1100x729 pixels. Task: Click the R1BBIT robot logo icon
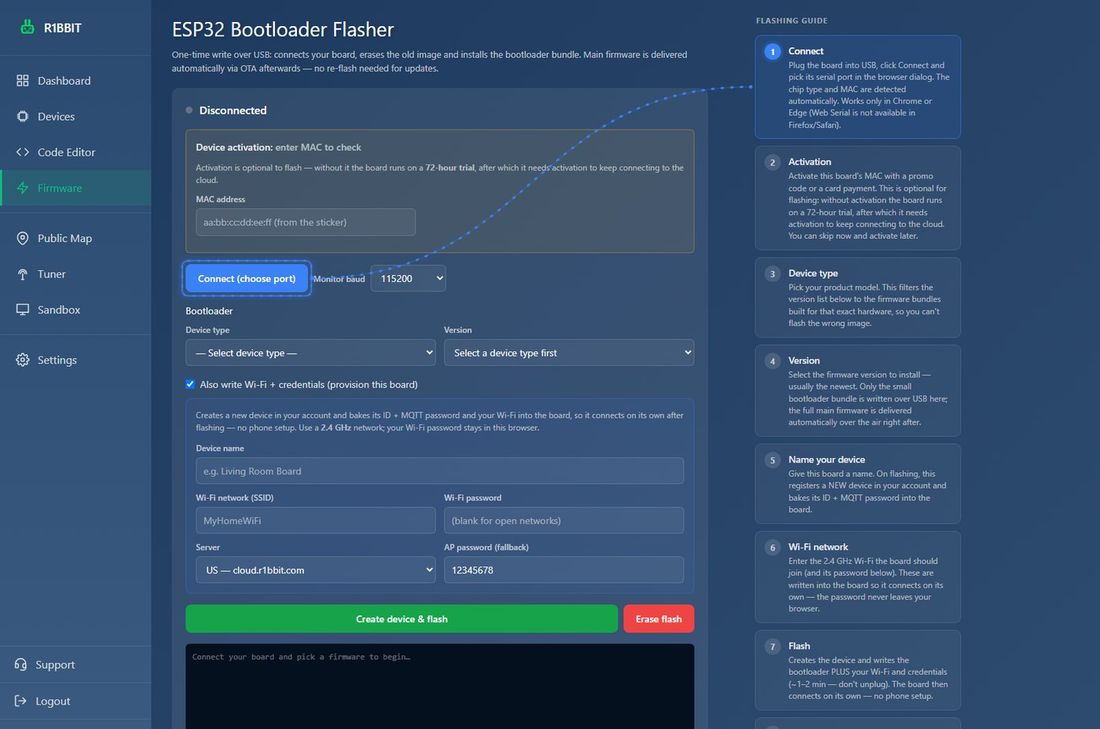[27, 27]
